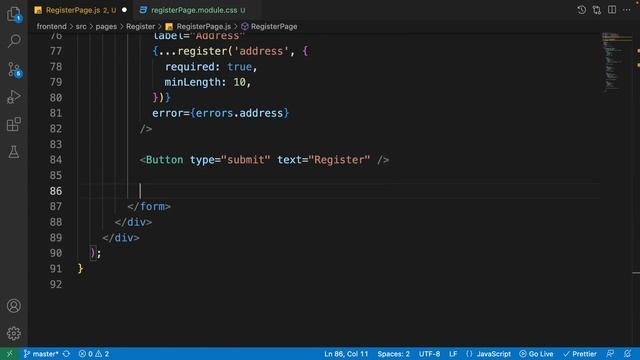Screen dimensions: 640x360
Task: Open the remote window indicator in status bar
Action: click(9, 354)
